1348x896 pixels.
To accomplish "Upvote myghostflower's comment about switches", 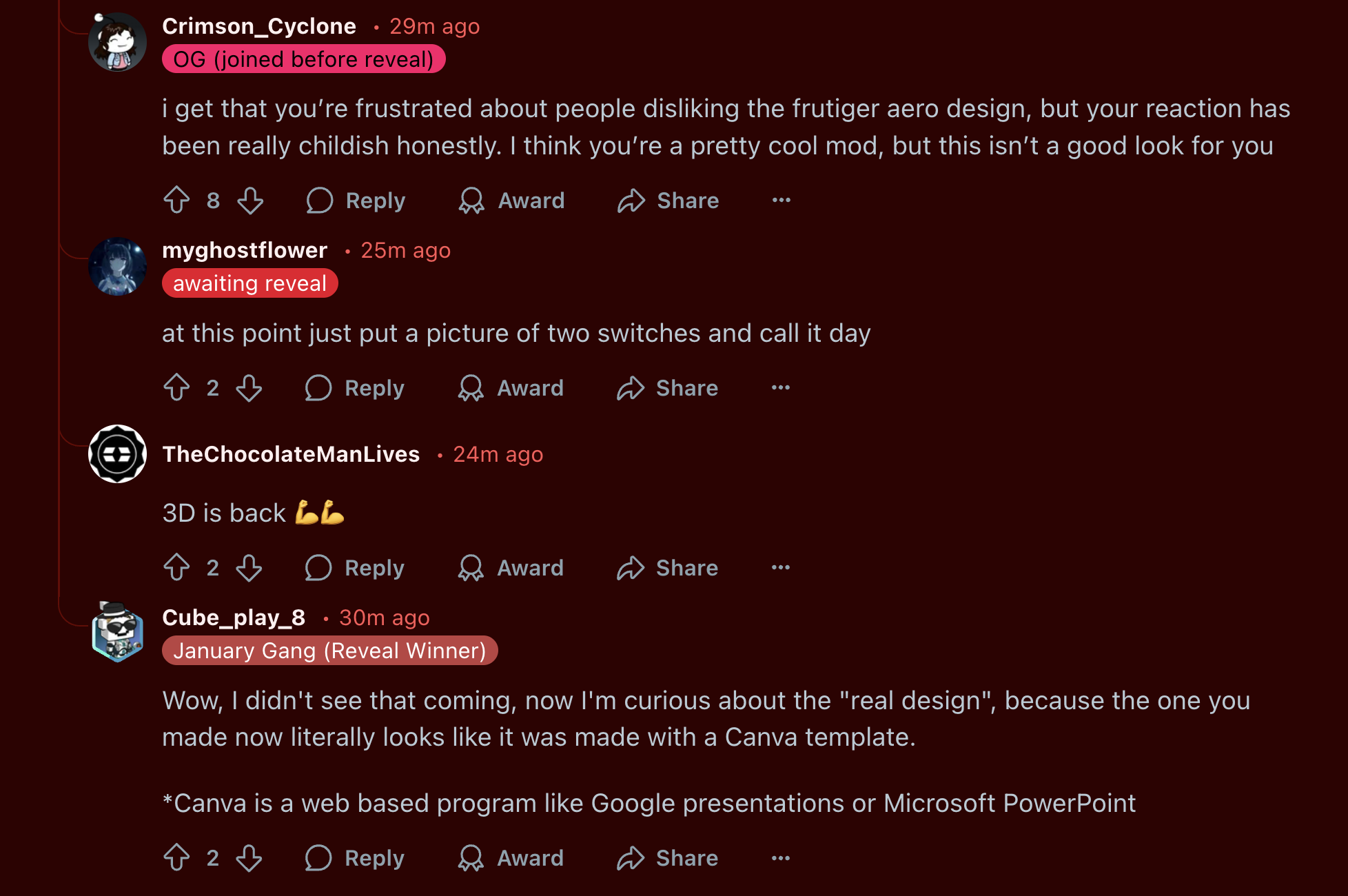I will 177,388.
